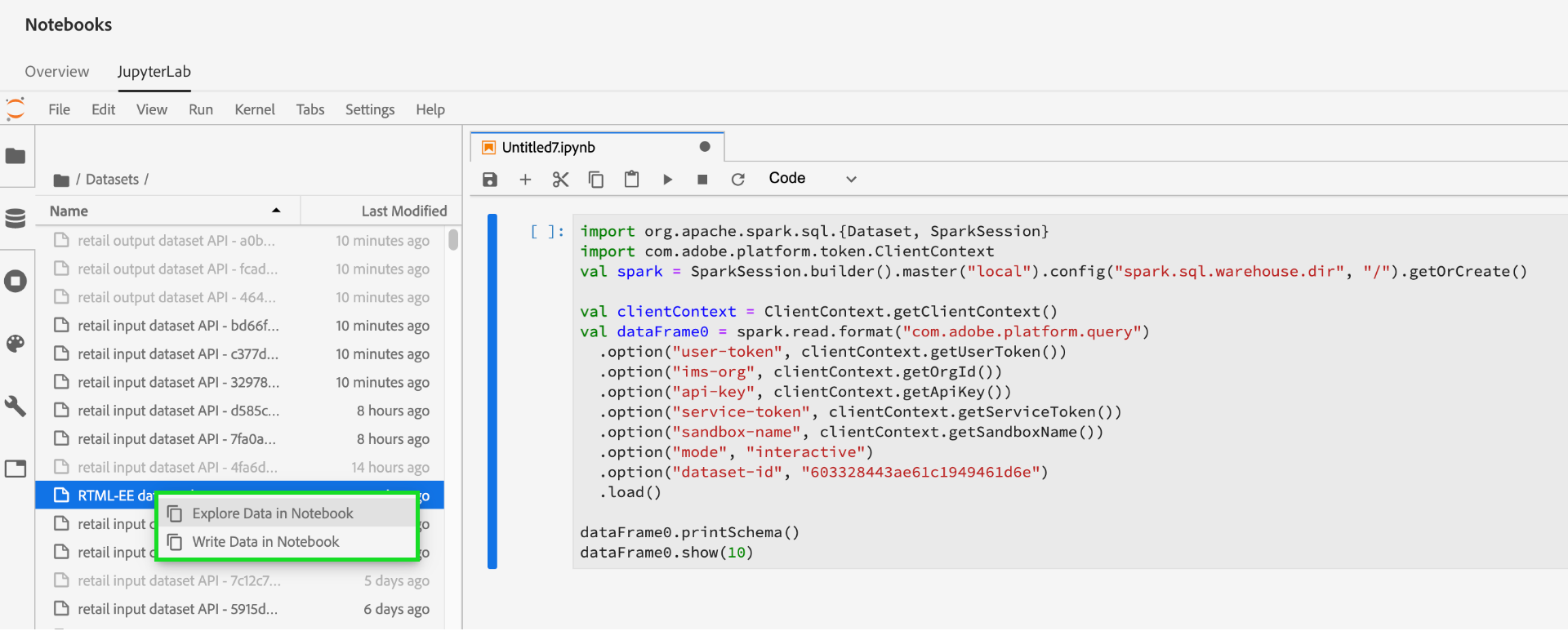Select retail input dataset API - 4fa6d row
The image size is (1568, 631).
point(240,467)
